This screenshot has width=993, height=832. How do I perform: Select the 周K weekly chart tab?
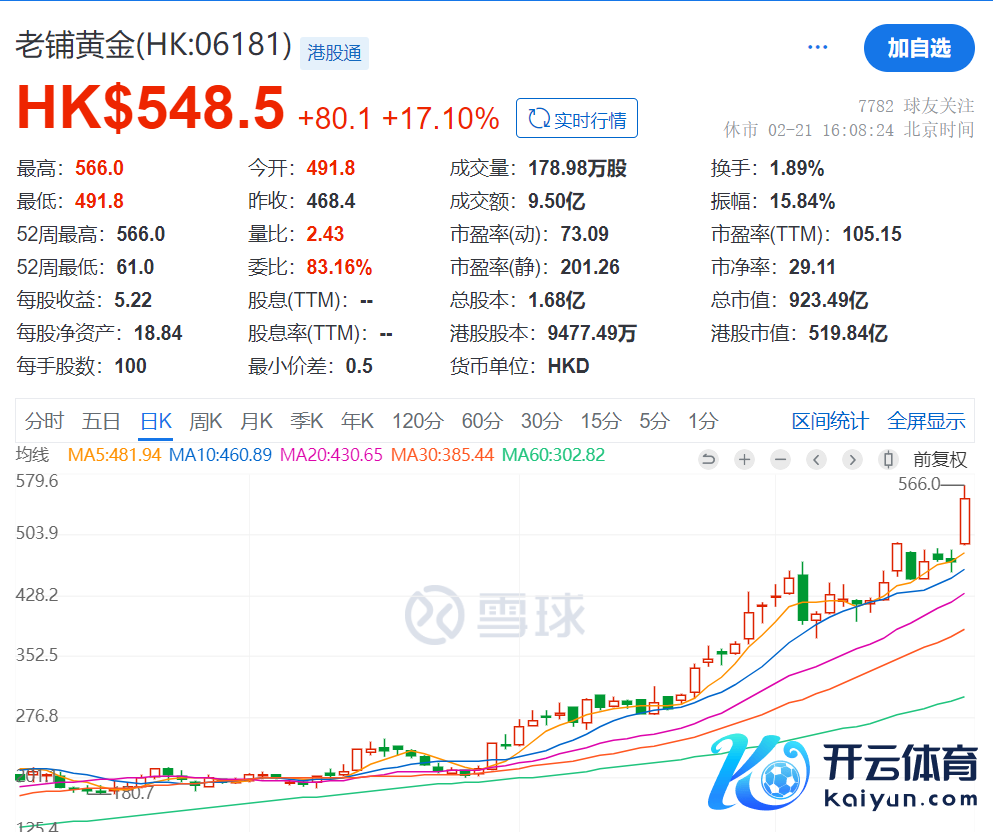coord(205,421)
